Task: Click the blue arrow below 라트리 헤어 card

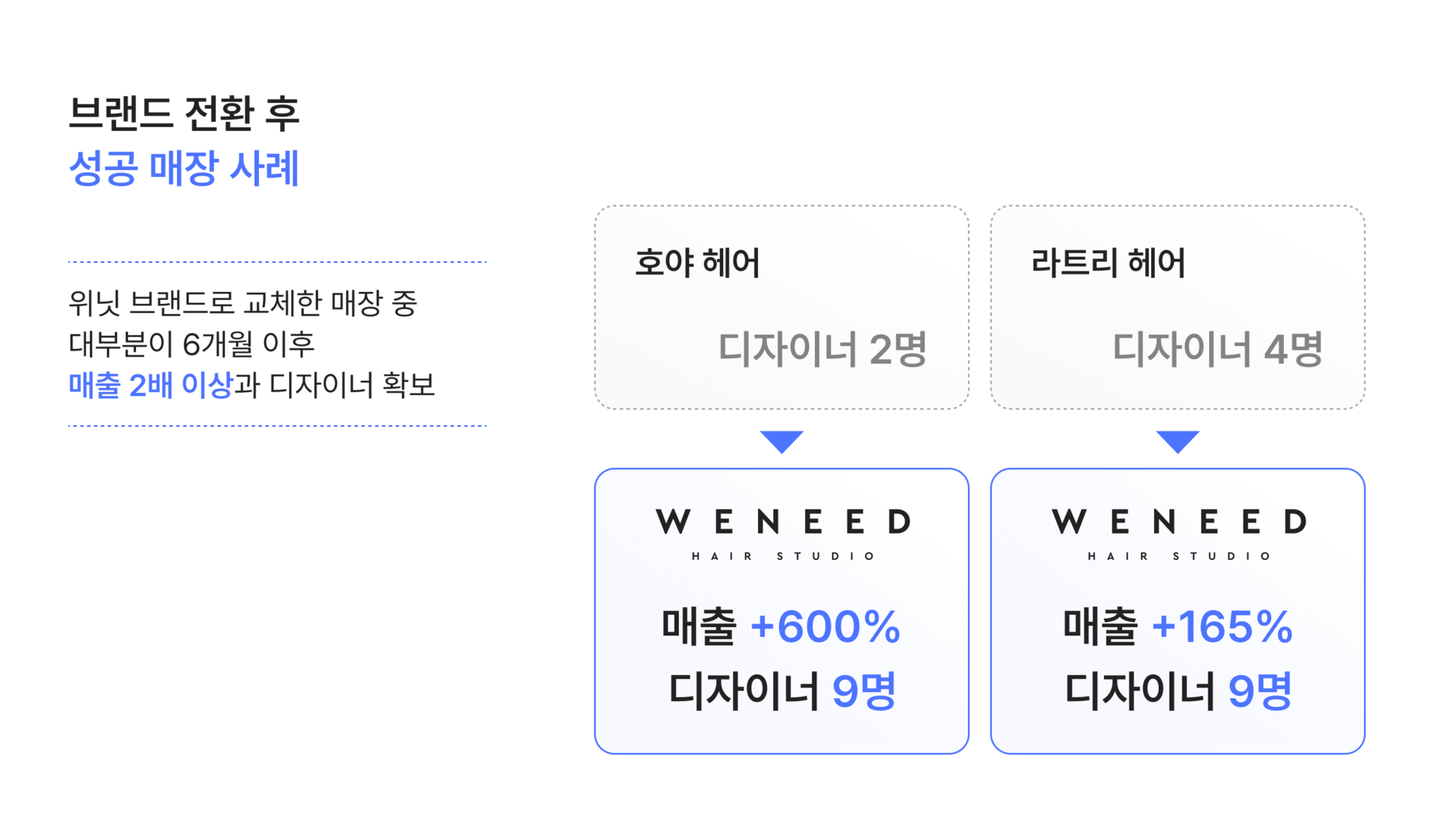Action: [1177, 441]
